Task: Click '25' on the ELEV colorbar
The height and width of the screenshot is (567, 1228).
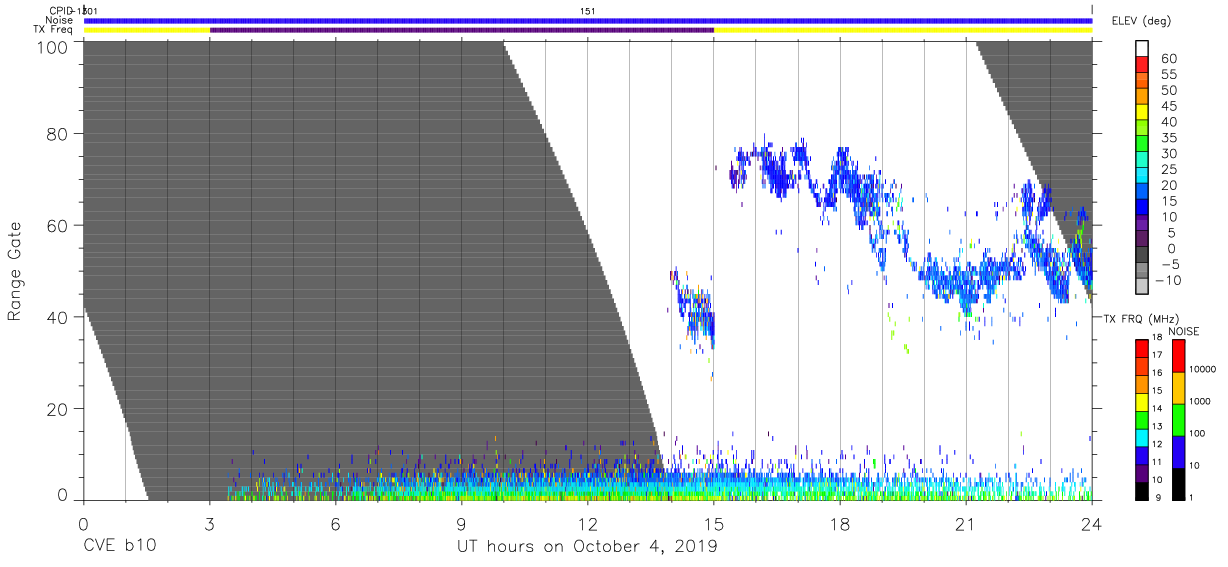Action: click(x=1168, y=170)
